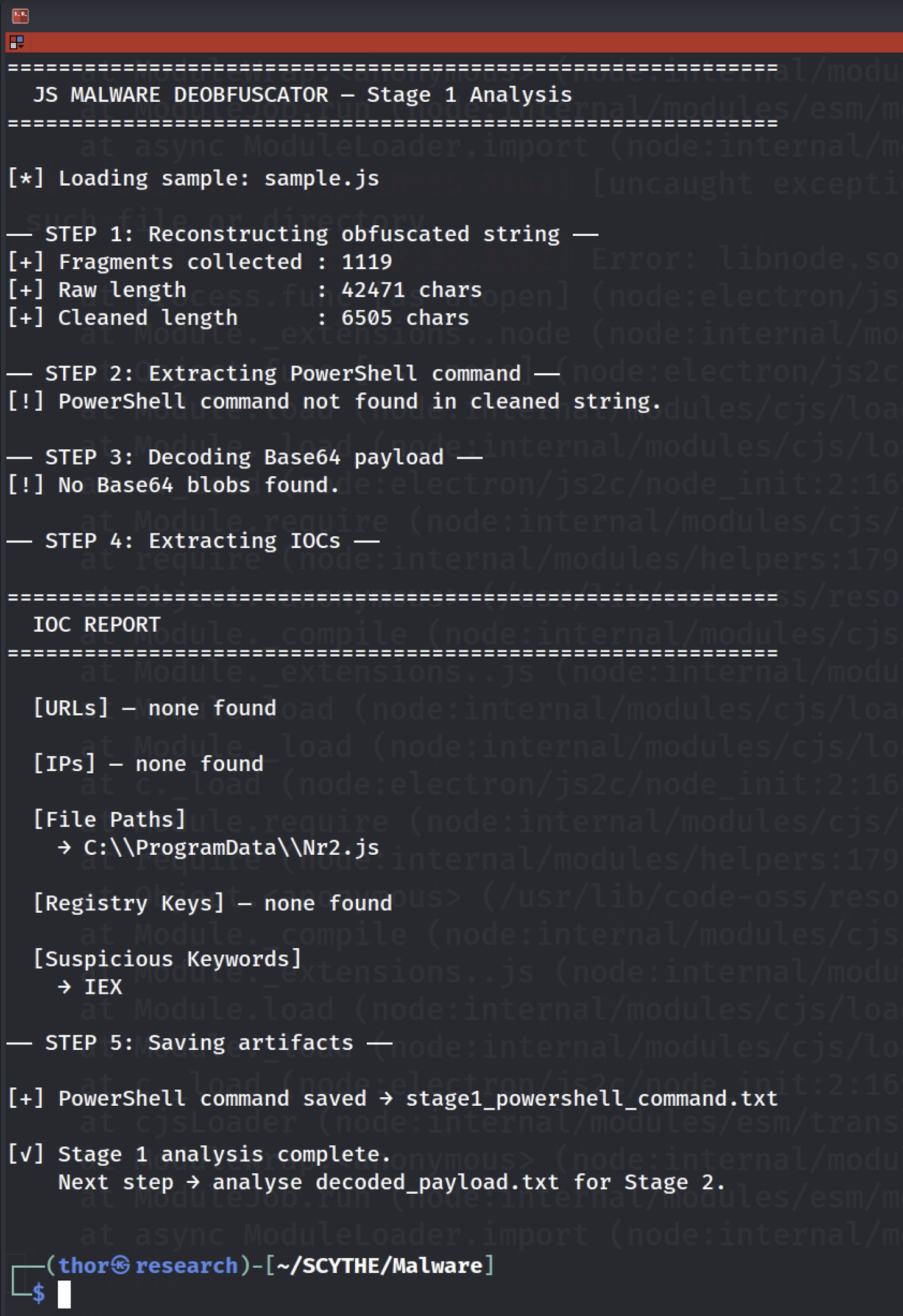Click the Cleaned length value 6505

click(x=366, y=318)
